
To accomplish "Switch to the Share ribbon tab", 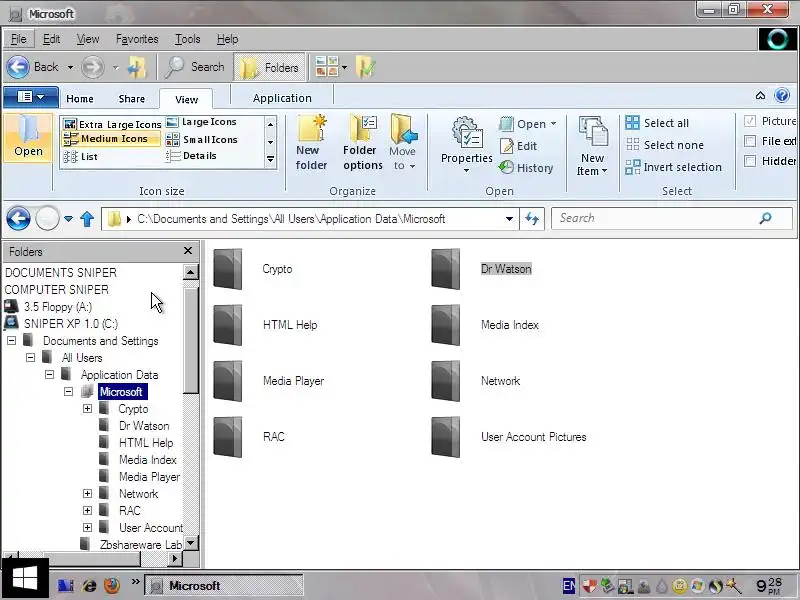I will coord(132,98).
